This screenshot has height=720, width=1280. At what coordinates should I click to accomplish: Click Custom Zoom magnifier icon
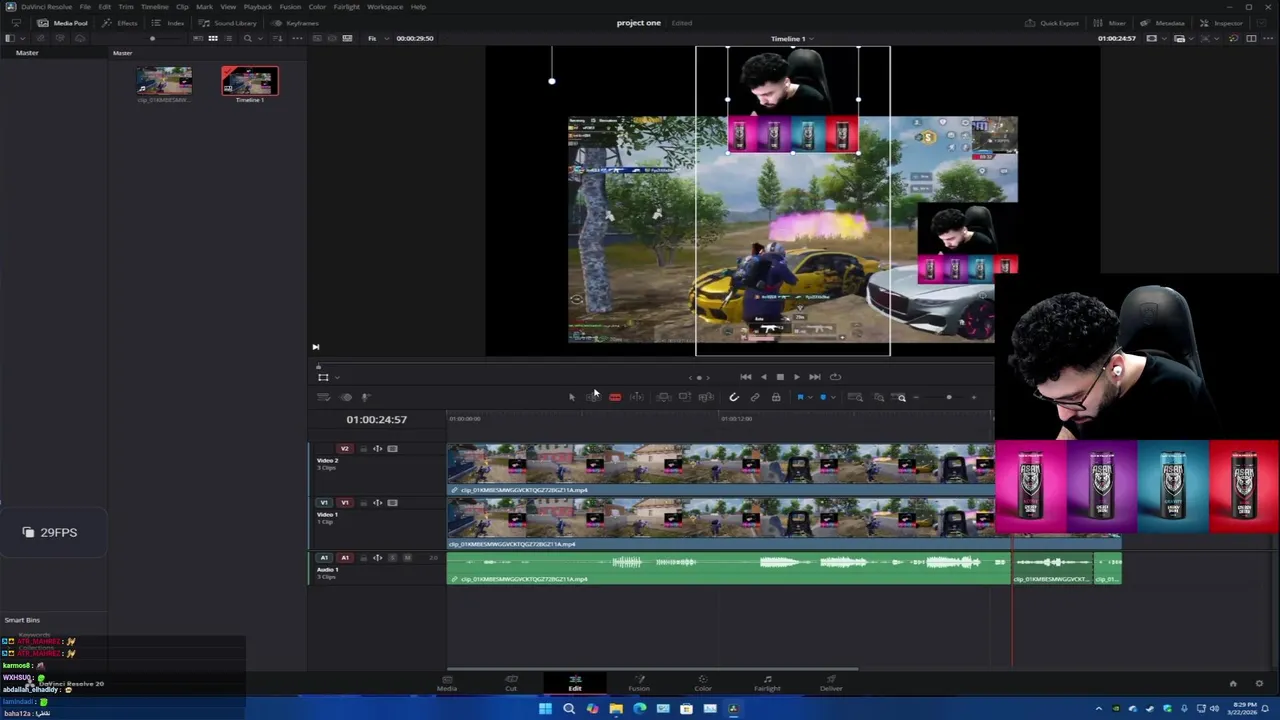(901, 397)
